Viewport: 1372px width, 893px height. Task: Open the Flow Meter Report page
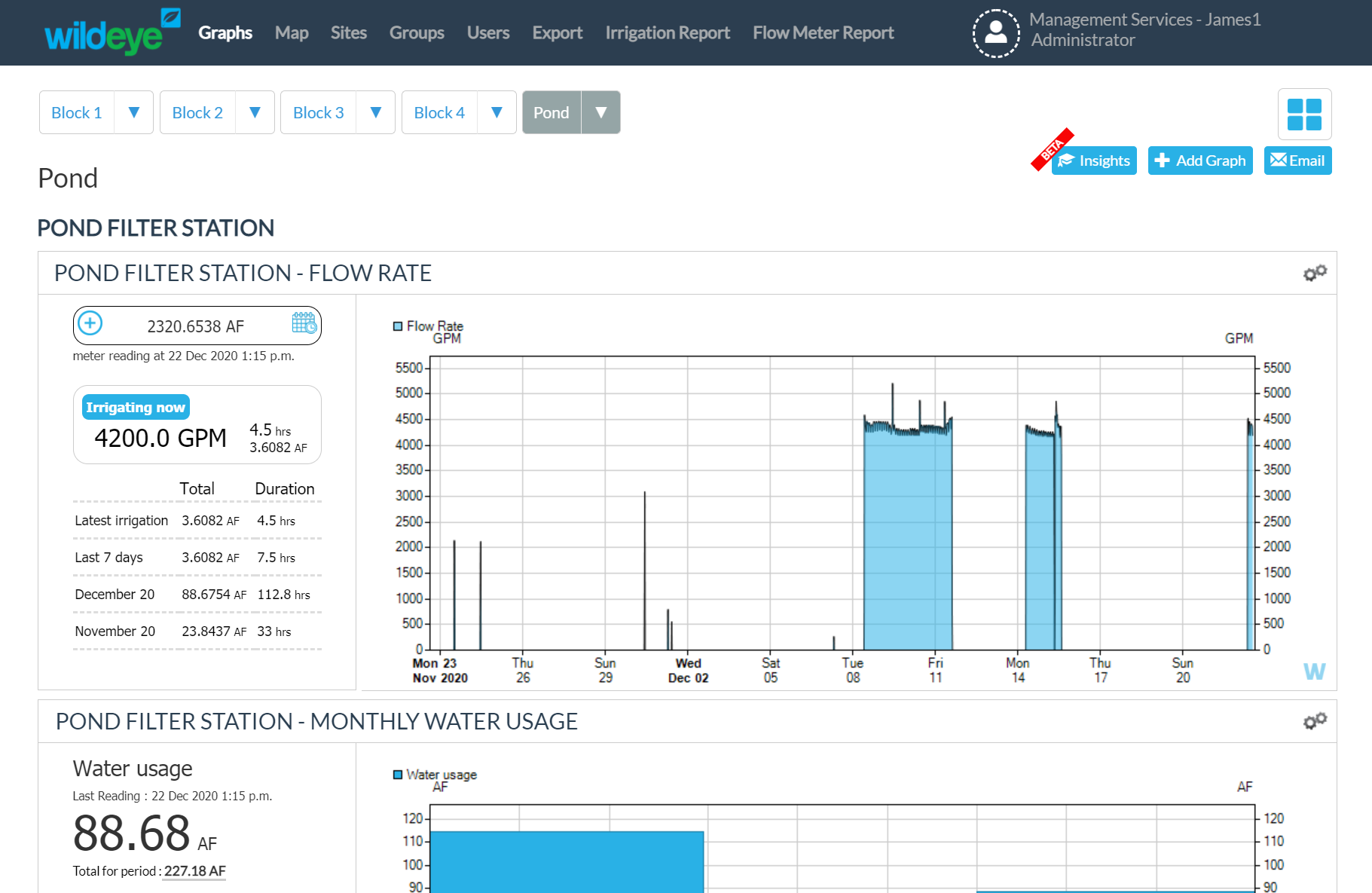pyautogui.click(x=824, y=32)
